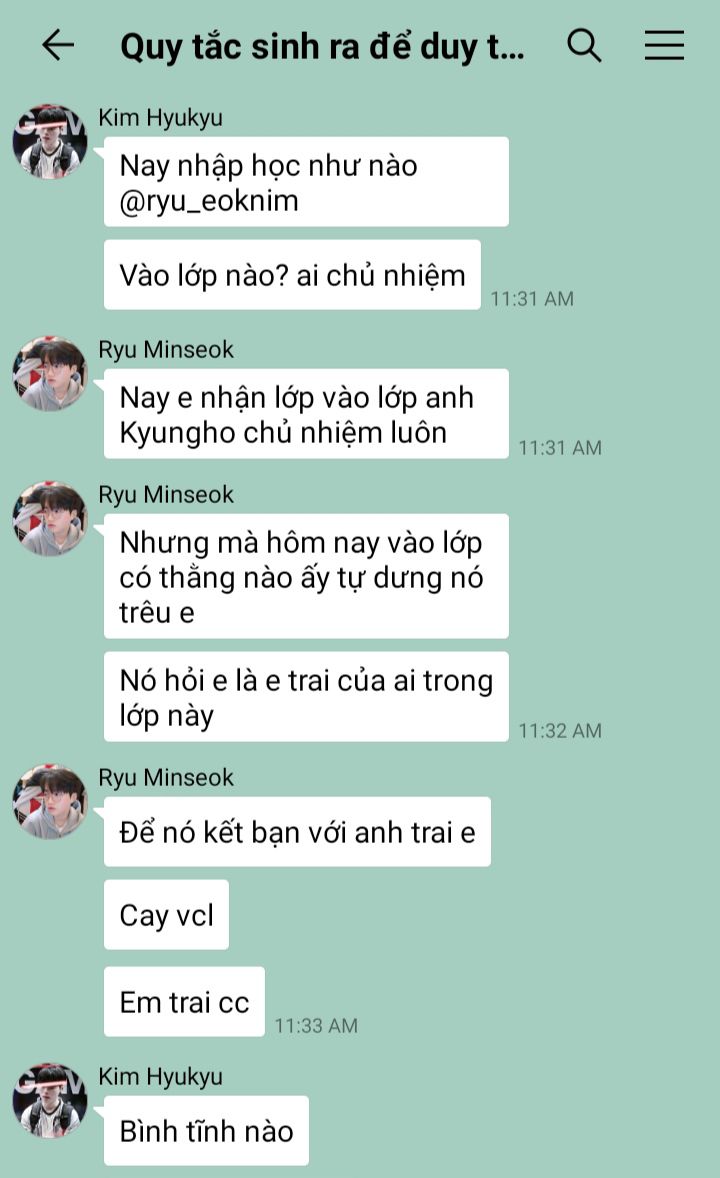Image resolution: width=720 pixels, height=1178 pixels.
Task: Tap message 'Để nó kết bạn với anh trai e'
Action: (297, 832)
